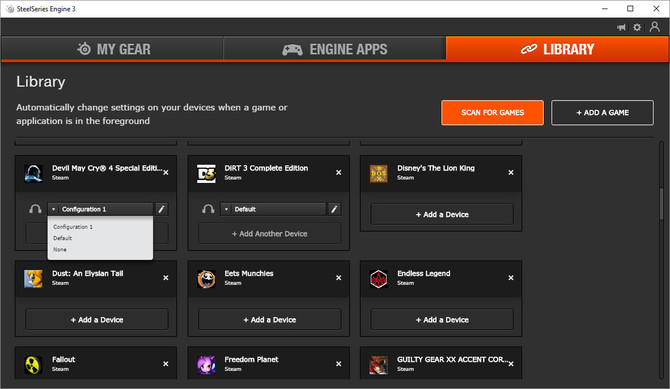Screen dimensions: 670x389
Task: Click headset icon in Devil May Cry card
Action: [35, 209]
